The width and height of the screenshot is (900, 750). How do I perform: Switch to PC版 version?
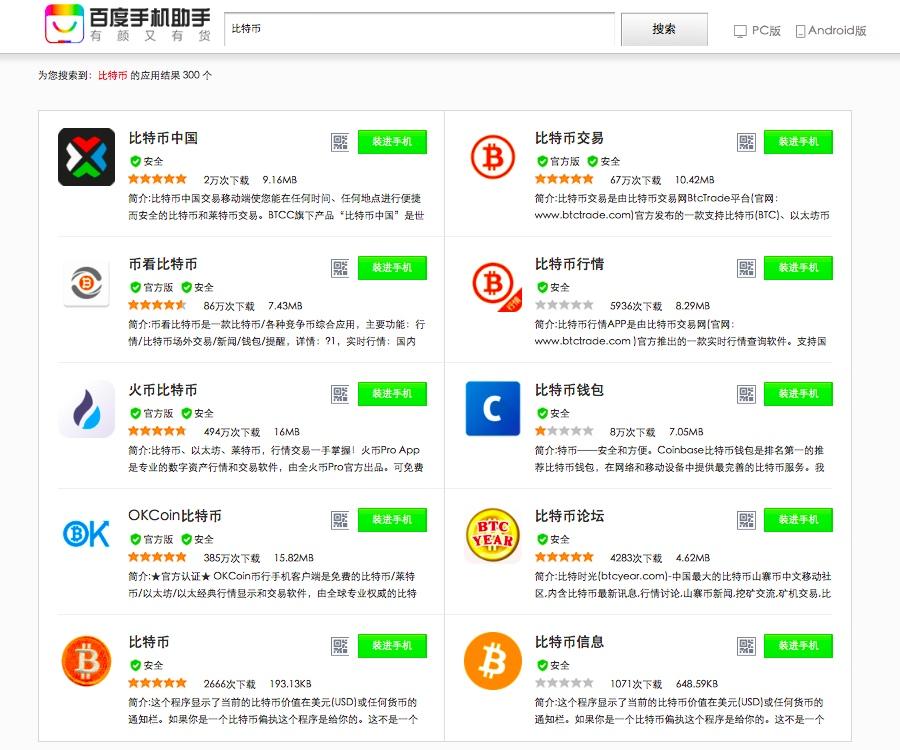point(758,31)
